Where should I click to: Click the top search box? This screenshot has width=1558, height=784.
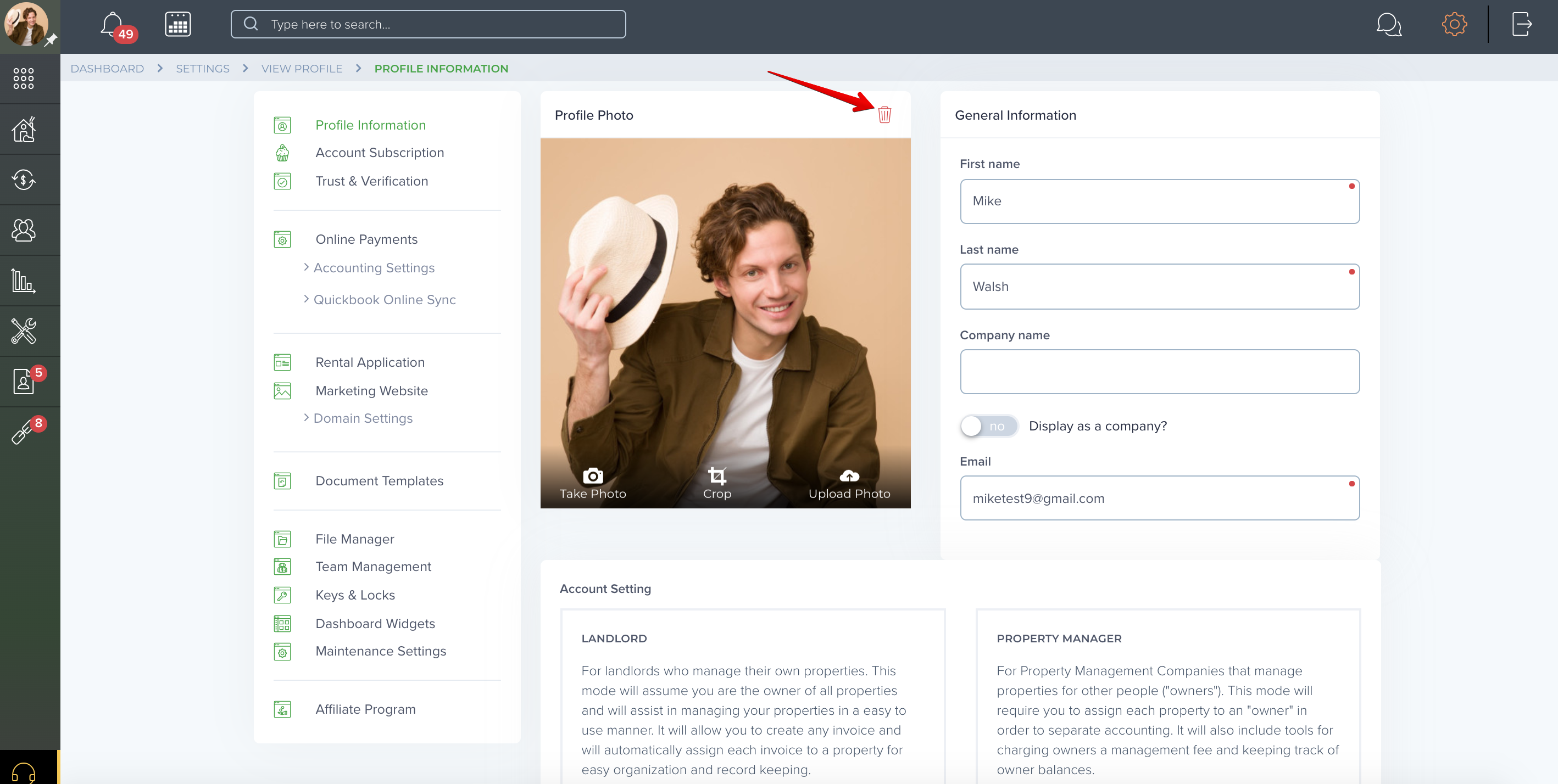click(428, 24)
